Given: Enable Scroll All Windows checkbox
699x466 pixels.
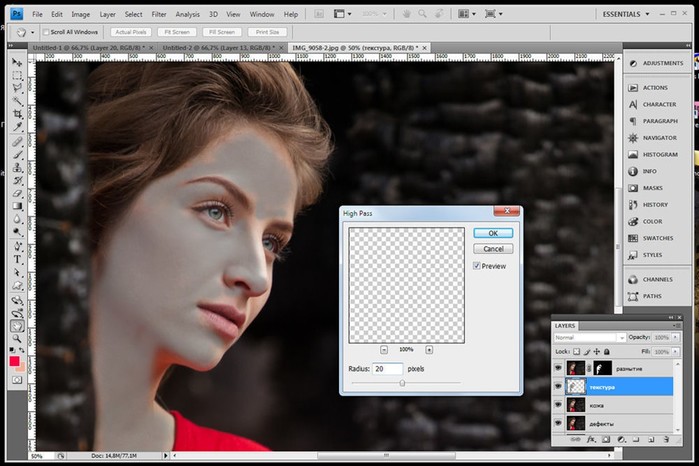Looking at the screenshot, I should 46,32.
